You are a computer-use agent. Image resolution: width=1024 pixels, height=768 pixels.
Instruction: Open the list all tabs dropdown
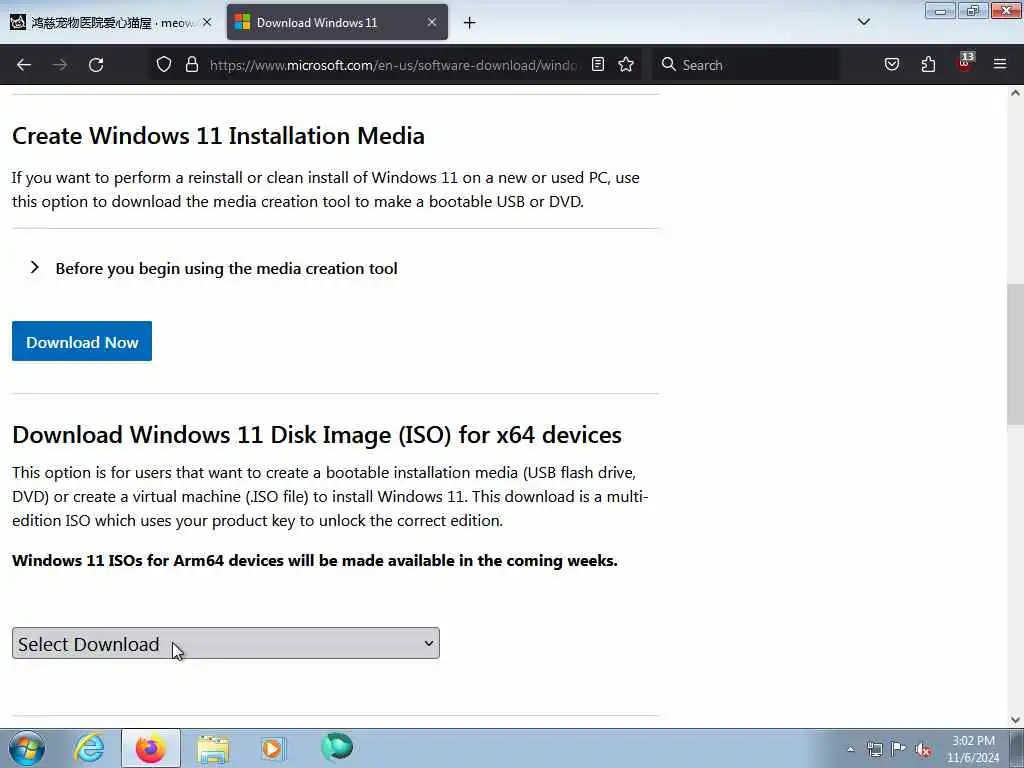863,22
